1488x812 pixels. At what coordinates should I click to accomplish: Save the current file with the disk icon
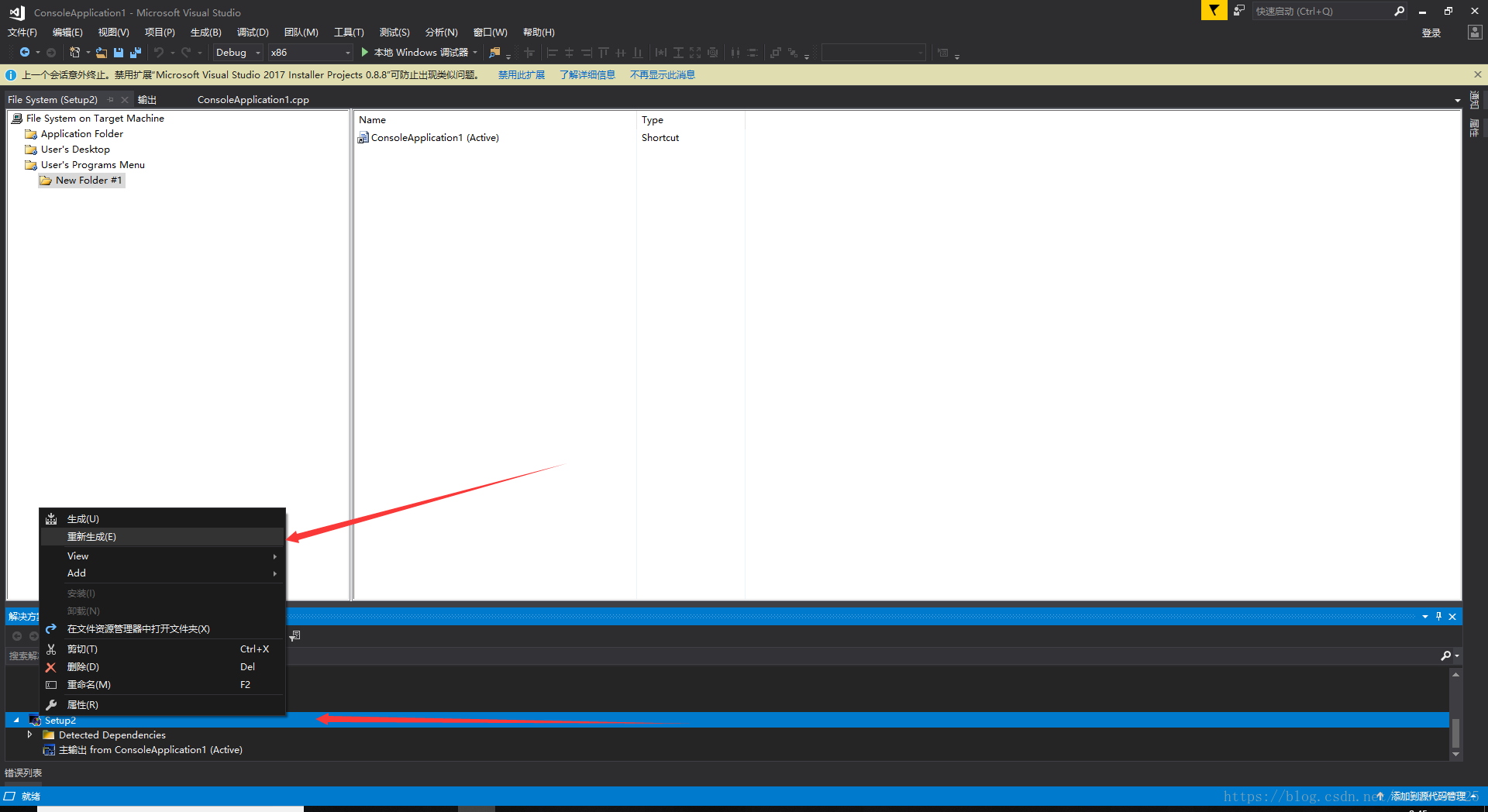[x=119, y=53]
